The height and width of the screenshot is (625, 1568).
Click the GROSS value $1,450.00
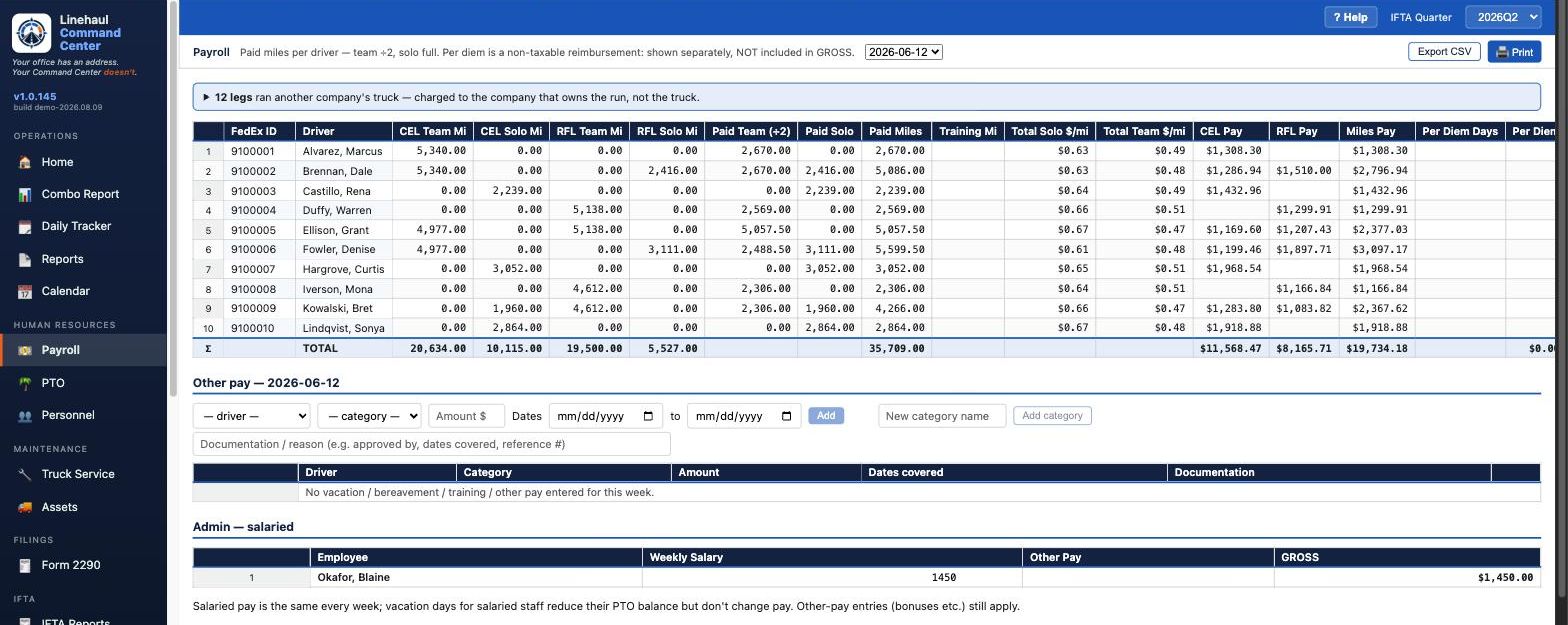coord(1505,577)
